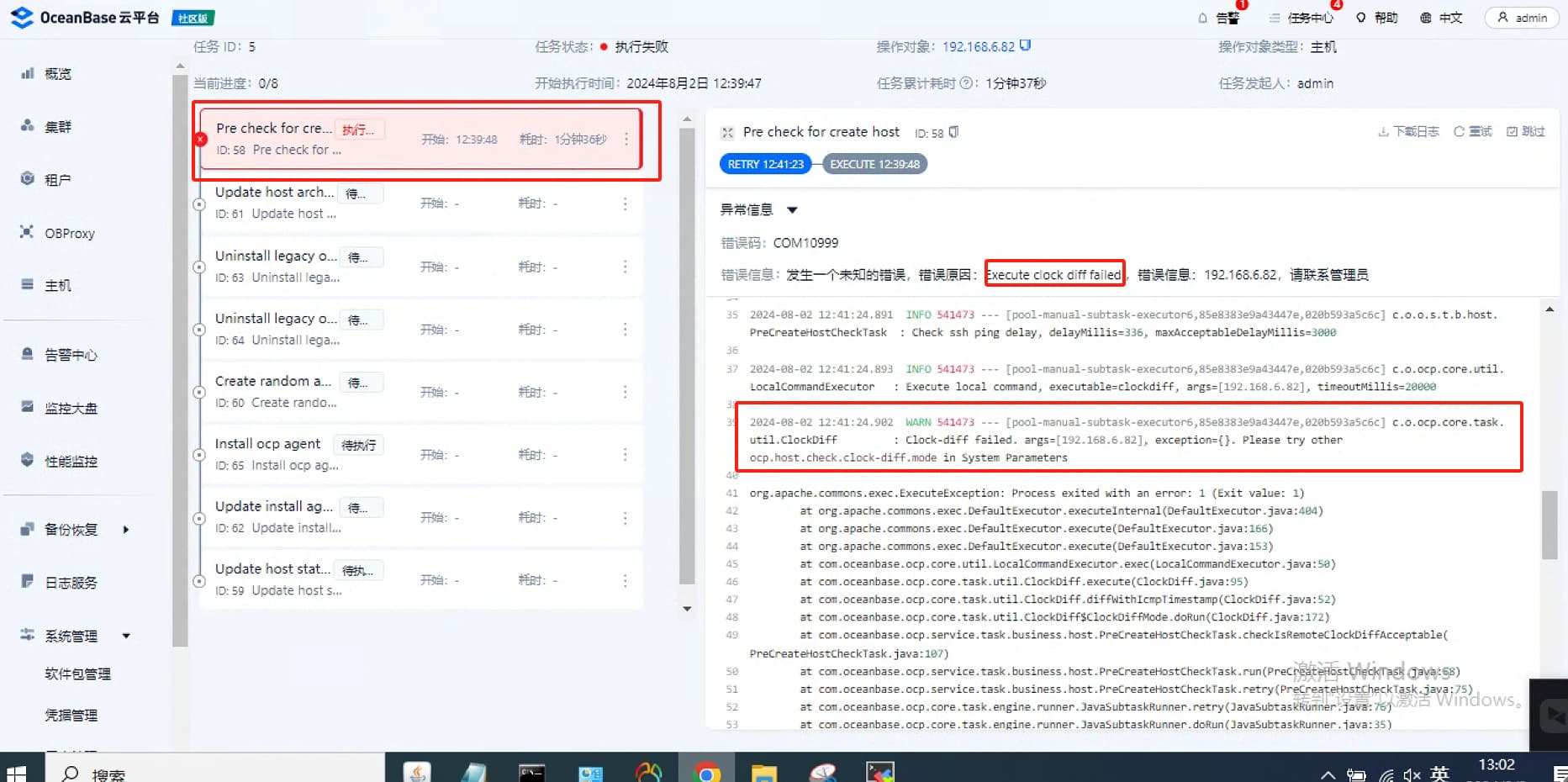
Task: Open the more menu of subtask ID 64
Action: [625, 329]
